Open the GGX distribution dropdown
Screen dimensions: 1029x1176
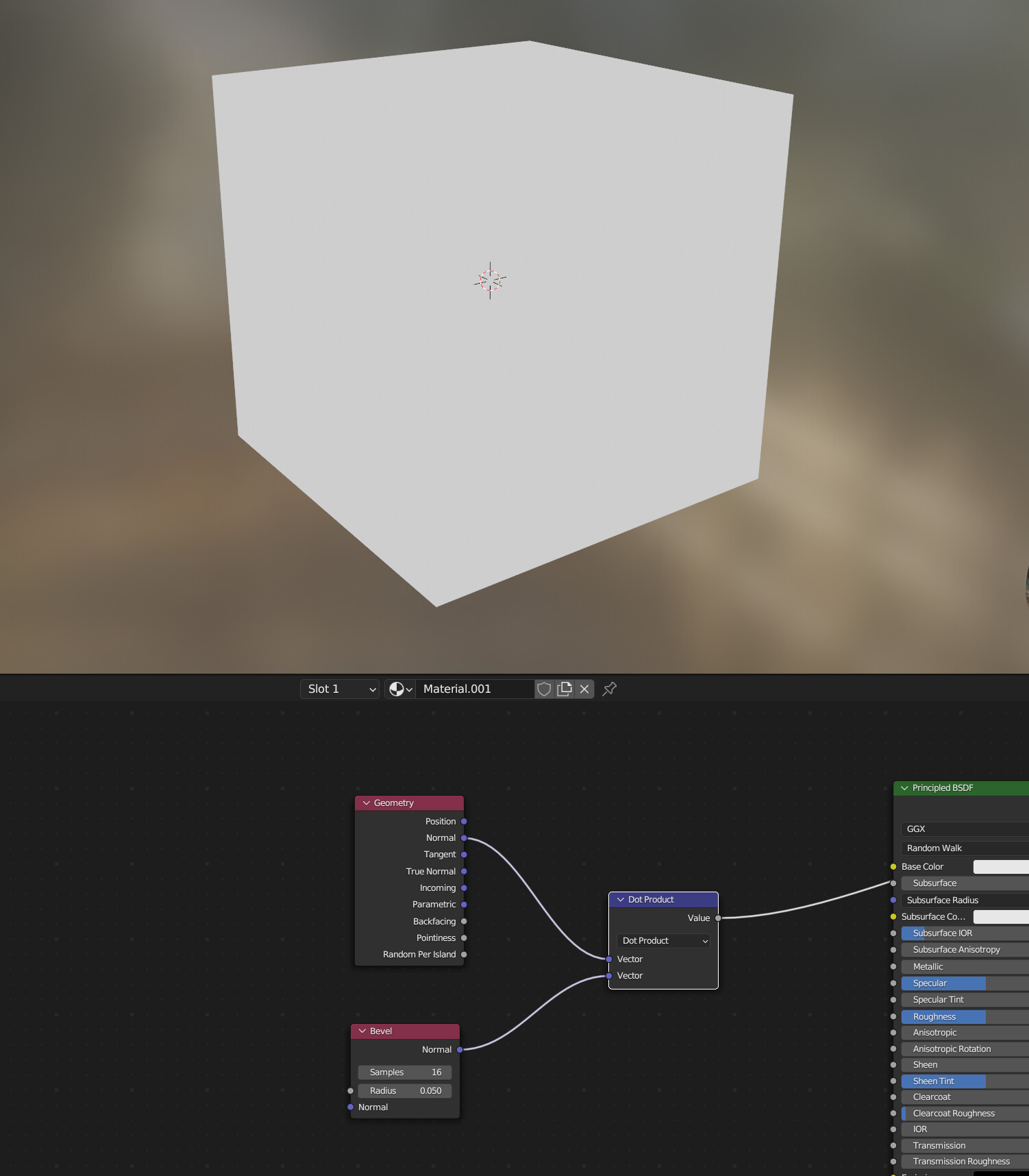[965, 829]
